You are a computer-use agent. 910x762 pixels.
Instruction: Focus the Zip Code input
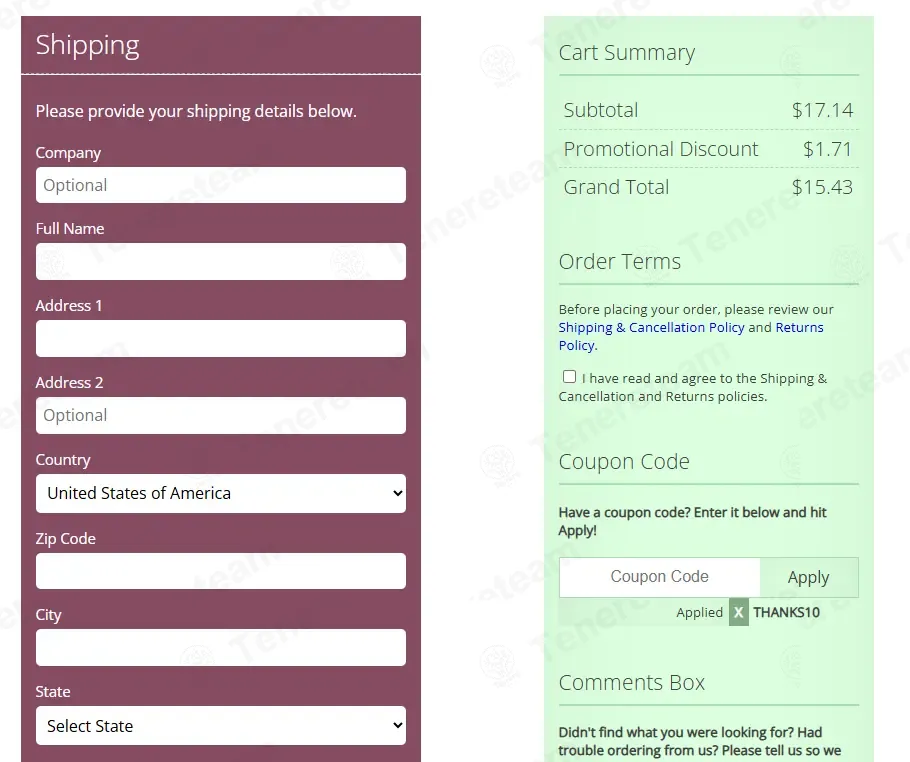click(x=220, y=571)
